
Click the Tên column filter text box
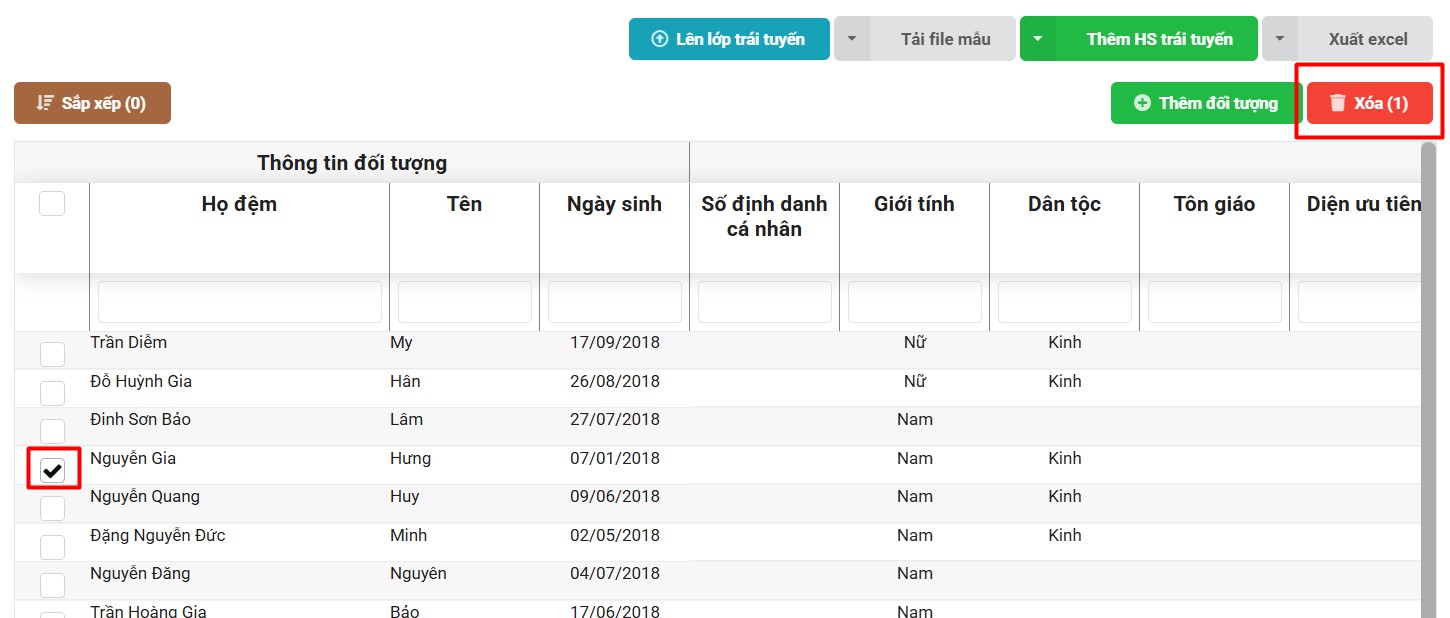(464, 302)
